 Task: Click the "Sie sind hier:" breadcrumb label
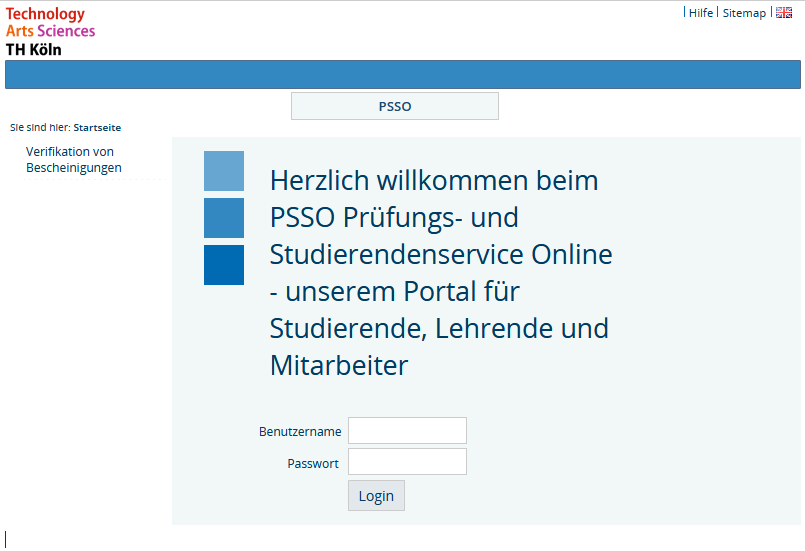tap(40, 128)
